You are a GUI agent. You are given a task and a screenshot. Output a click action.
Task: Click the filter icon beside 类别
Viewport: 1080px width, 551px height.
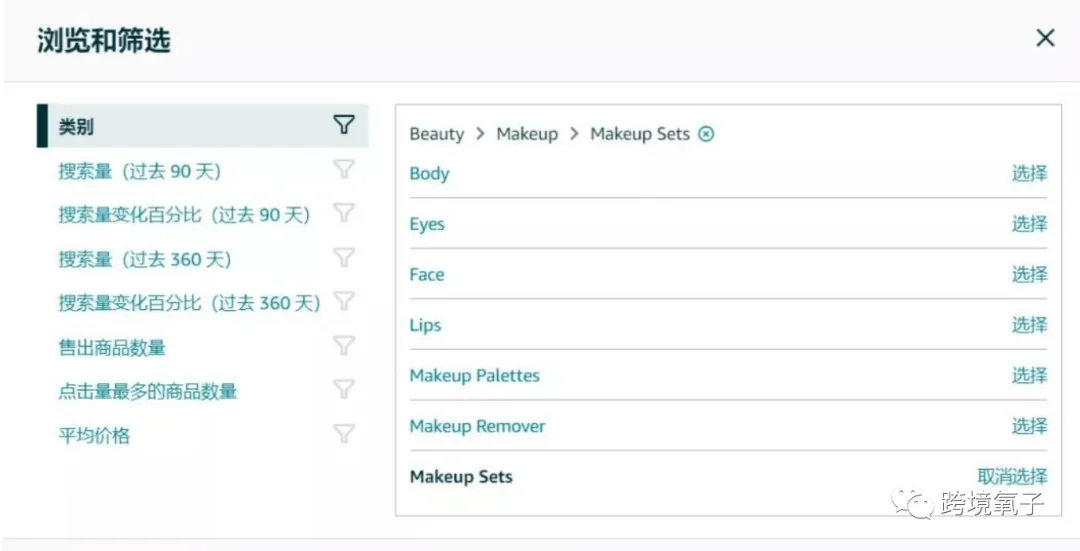pos(344,125)
